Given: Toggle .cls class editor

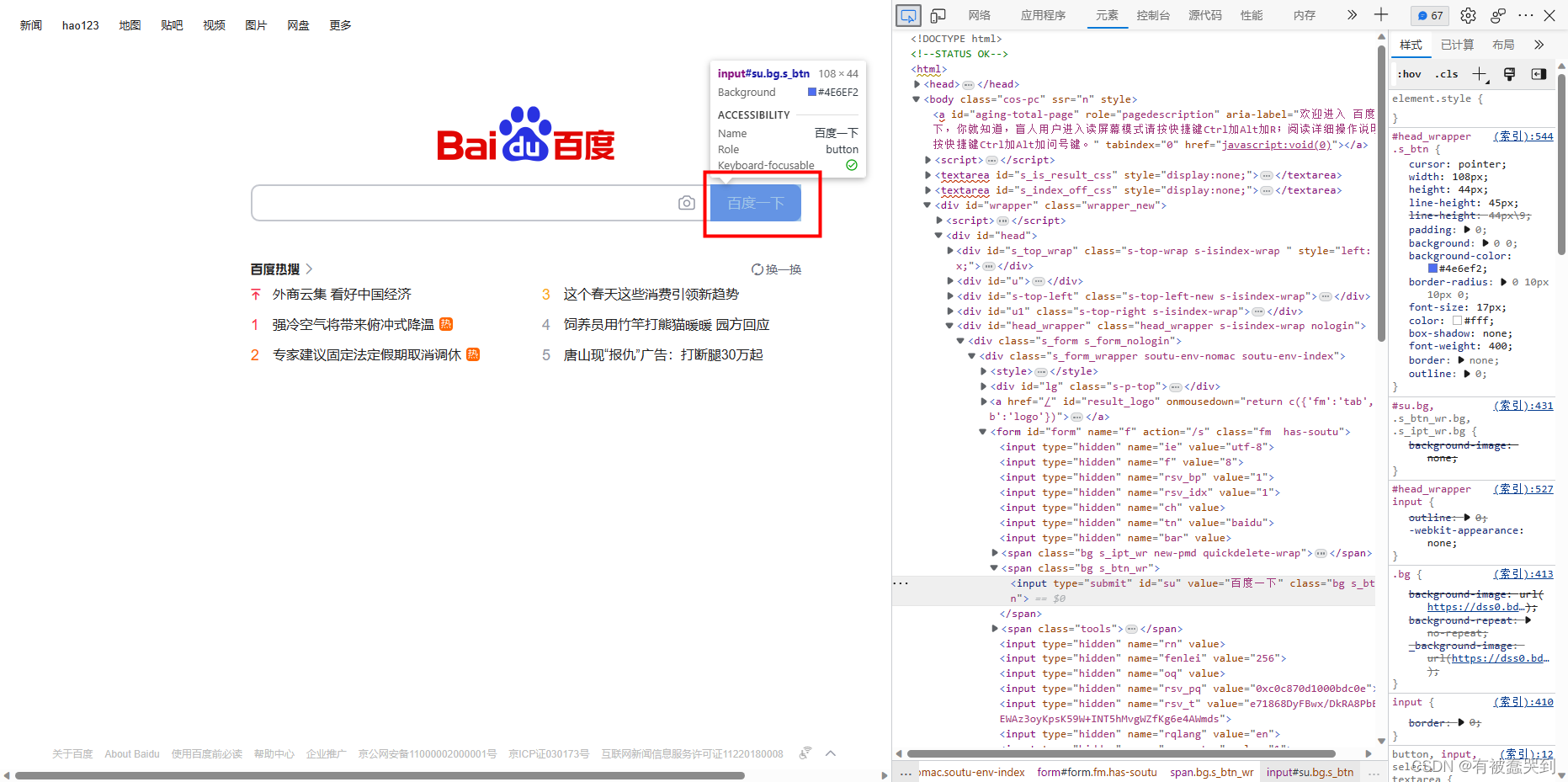Looking at the screenshot, I should (1446, 74).
